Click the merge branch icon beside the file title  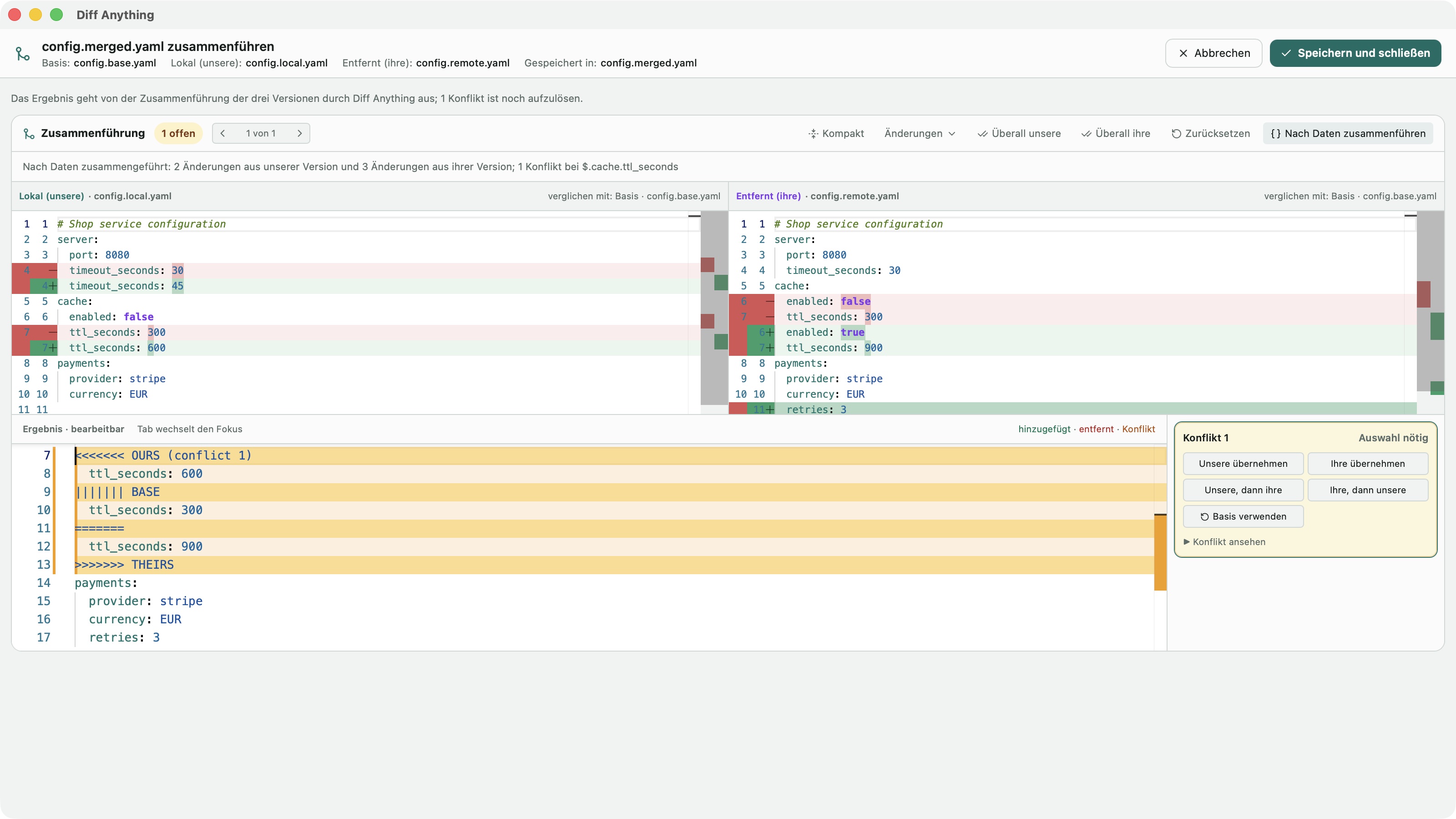click(x=23, y=54)
